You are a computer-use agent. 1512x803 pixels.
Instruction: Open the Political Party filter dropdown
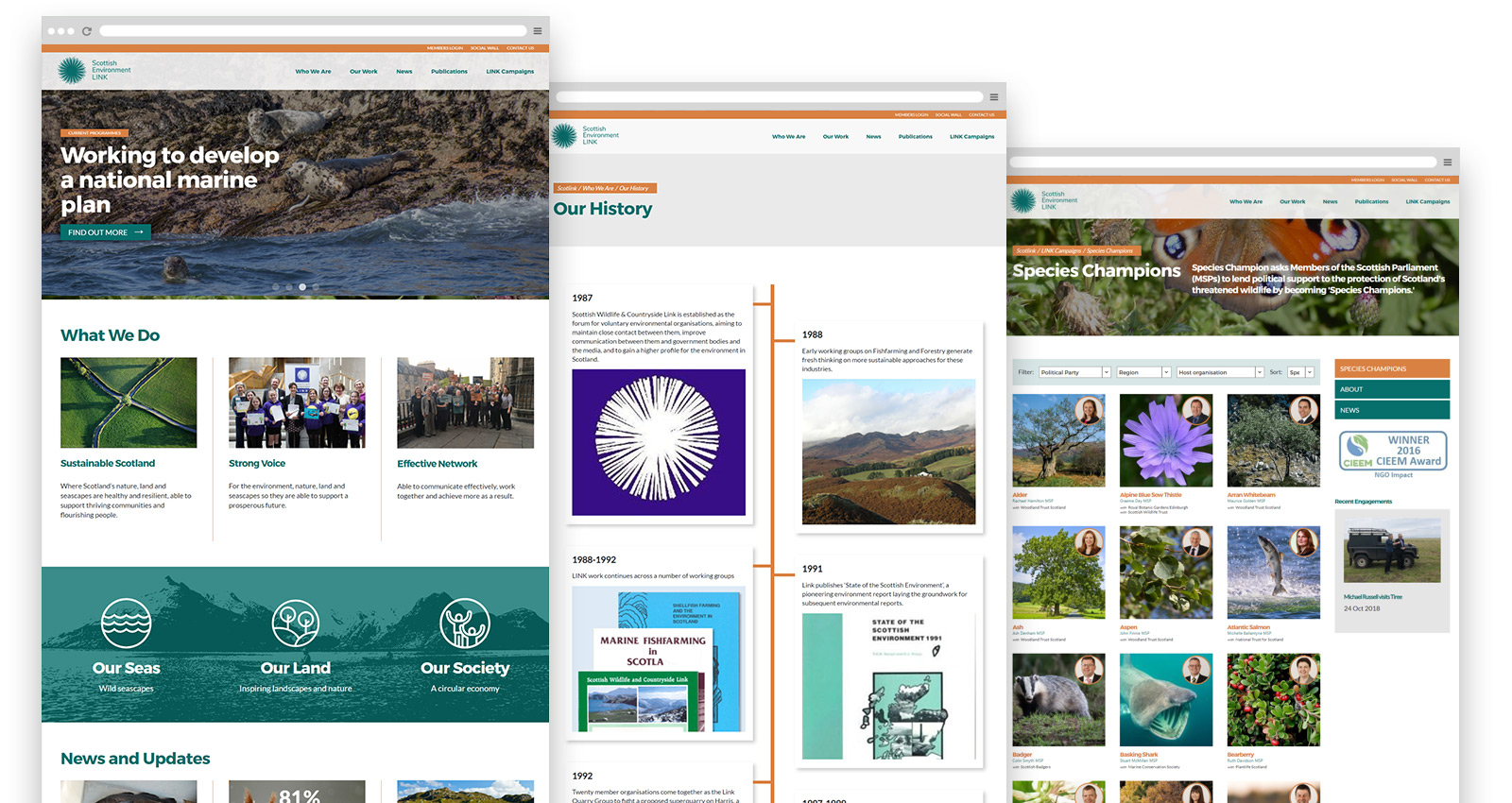point(1074,372)
